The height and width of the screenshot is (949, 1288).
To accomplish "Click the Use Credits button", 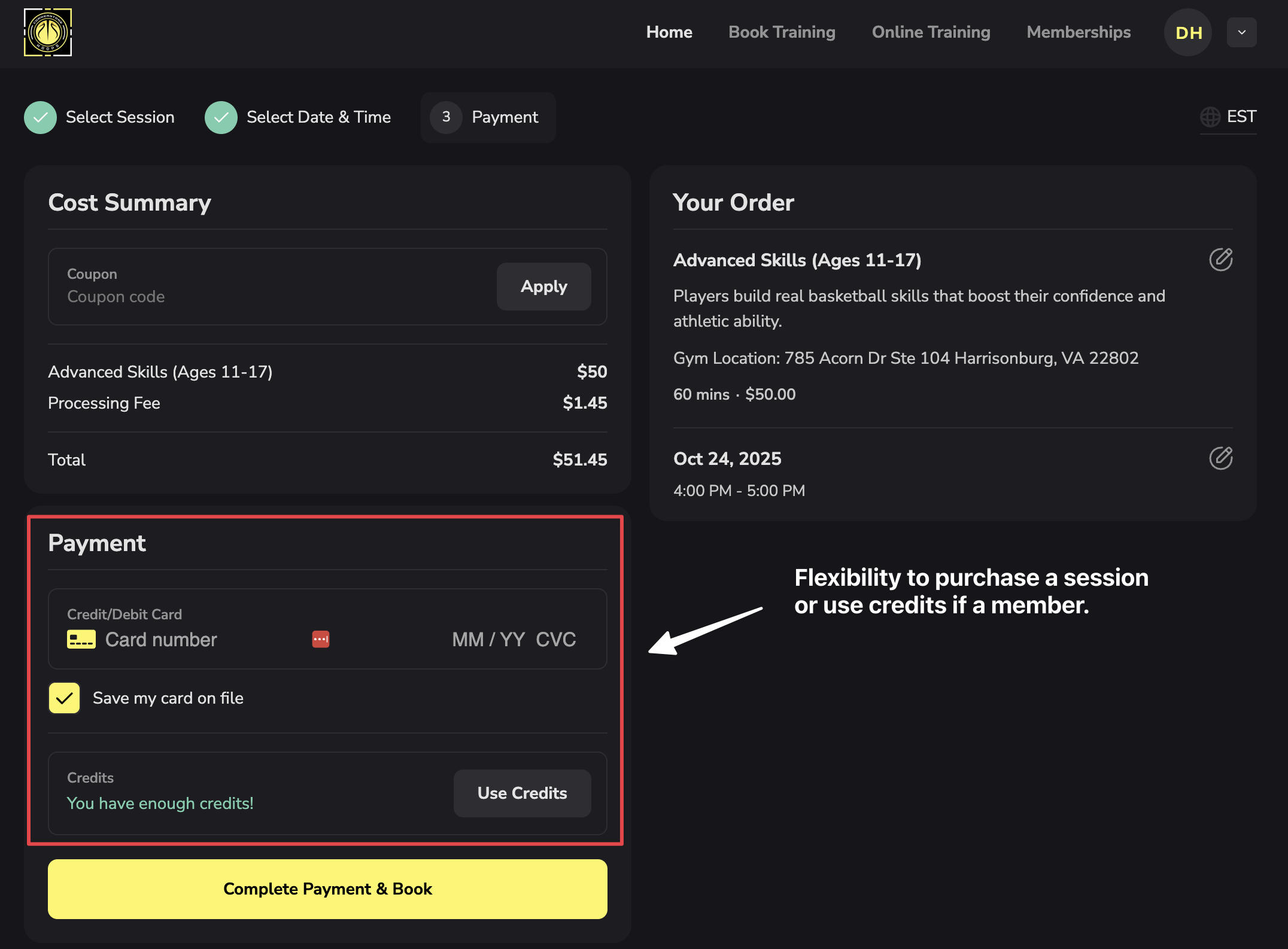I will (x=521, y=793).
